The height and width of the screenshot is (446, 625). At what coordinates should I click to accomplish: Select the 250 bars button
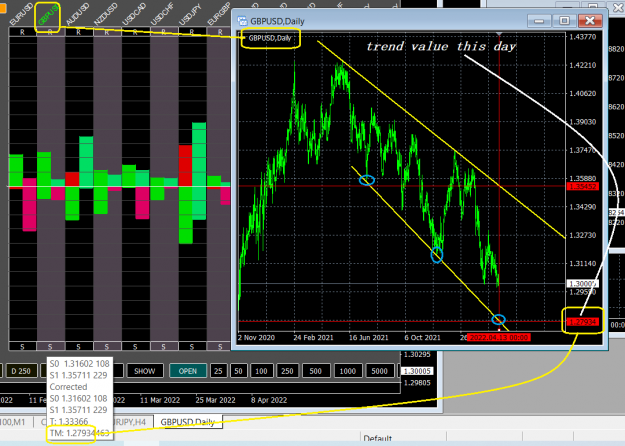point(287,371)
